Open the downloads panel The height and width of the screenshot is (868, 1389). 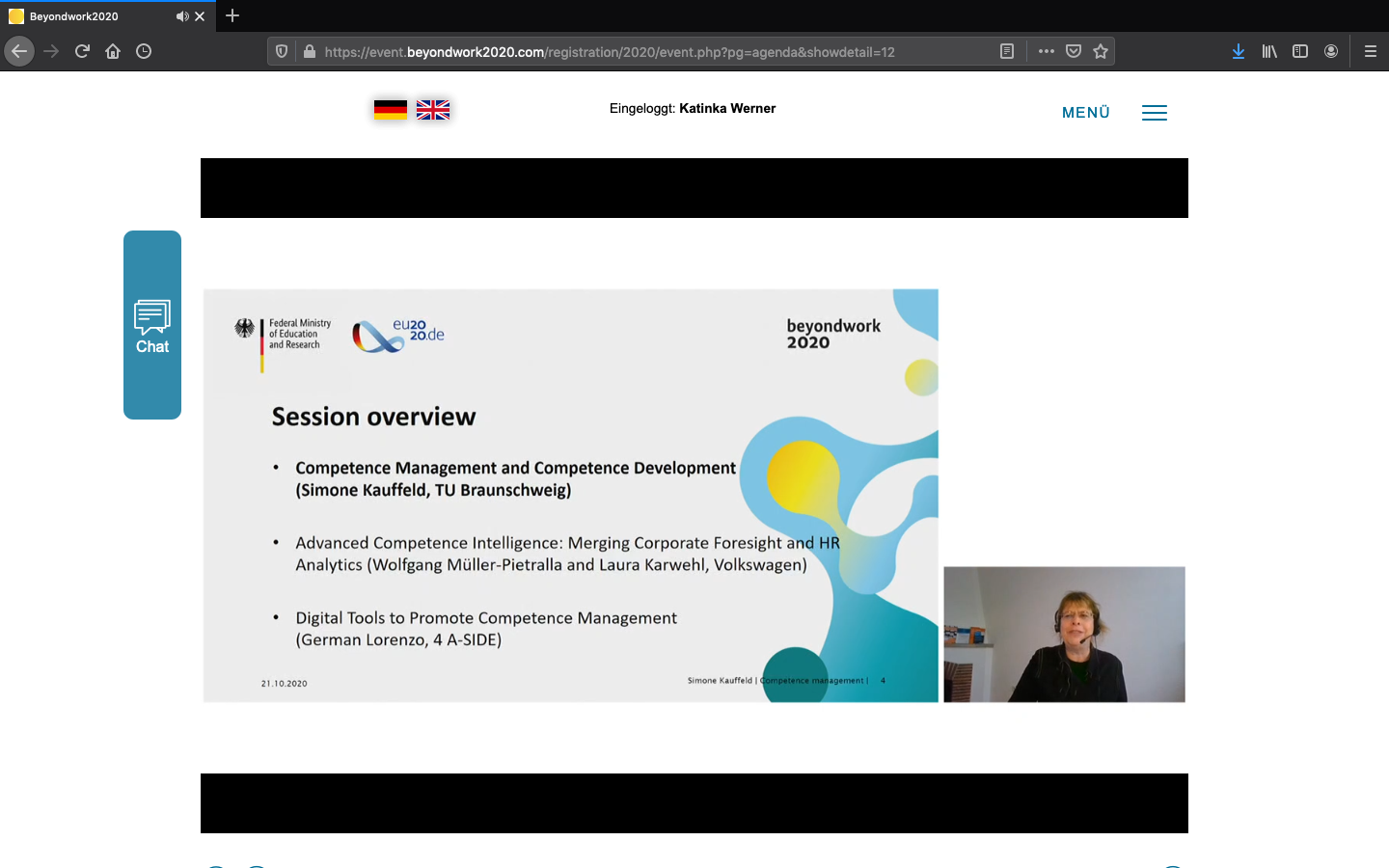tap(1239, 51)
